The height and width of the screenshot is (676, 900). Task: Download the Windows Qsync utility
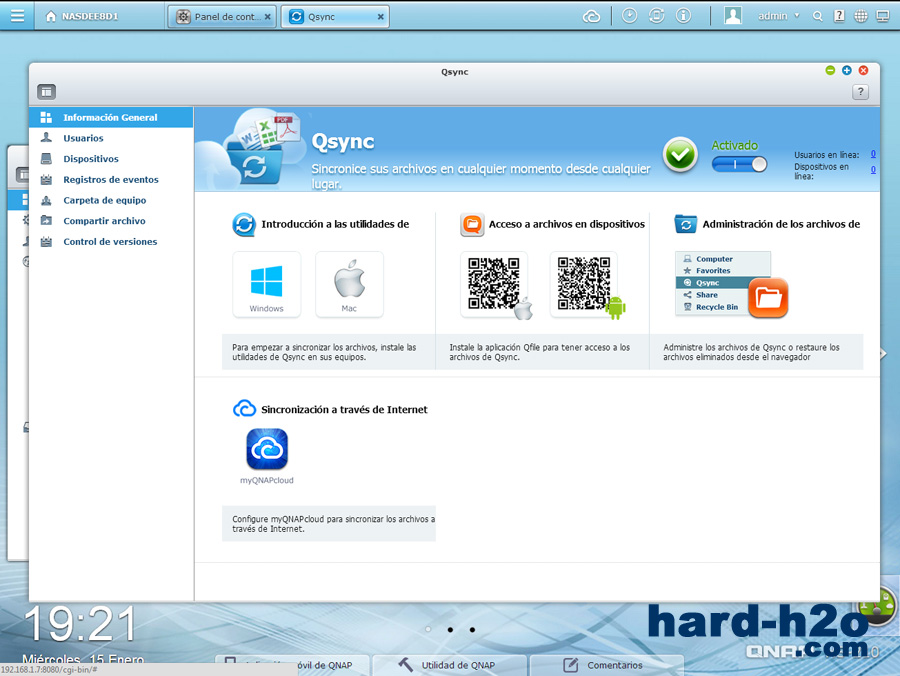[x=266, y=284]
